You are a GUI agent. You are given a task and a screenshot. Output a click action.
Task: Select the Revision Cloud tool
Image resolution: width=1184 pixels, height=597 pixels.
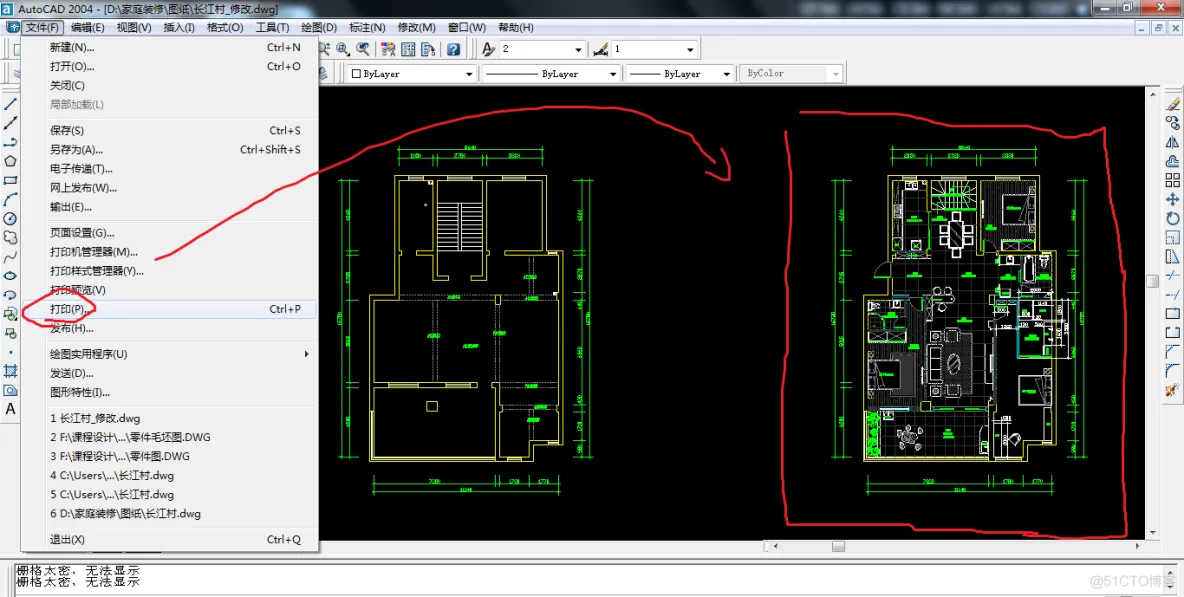click(x=11, y=237)
